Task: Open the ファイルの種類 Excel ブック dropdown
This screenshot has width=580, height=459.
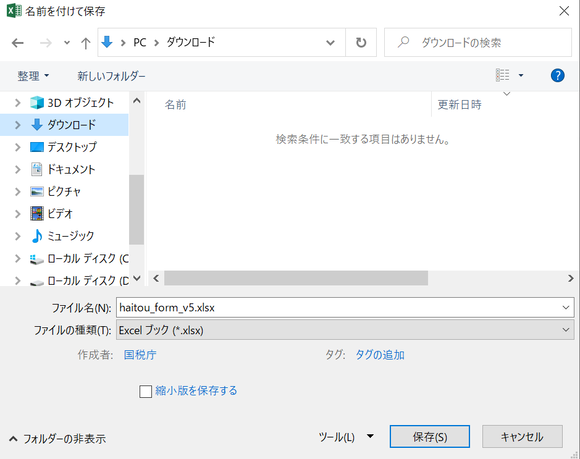Action: [x=345, y=330]
